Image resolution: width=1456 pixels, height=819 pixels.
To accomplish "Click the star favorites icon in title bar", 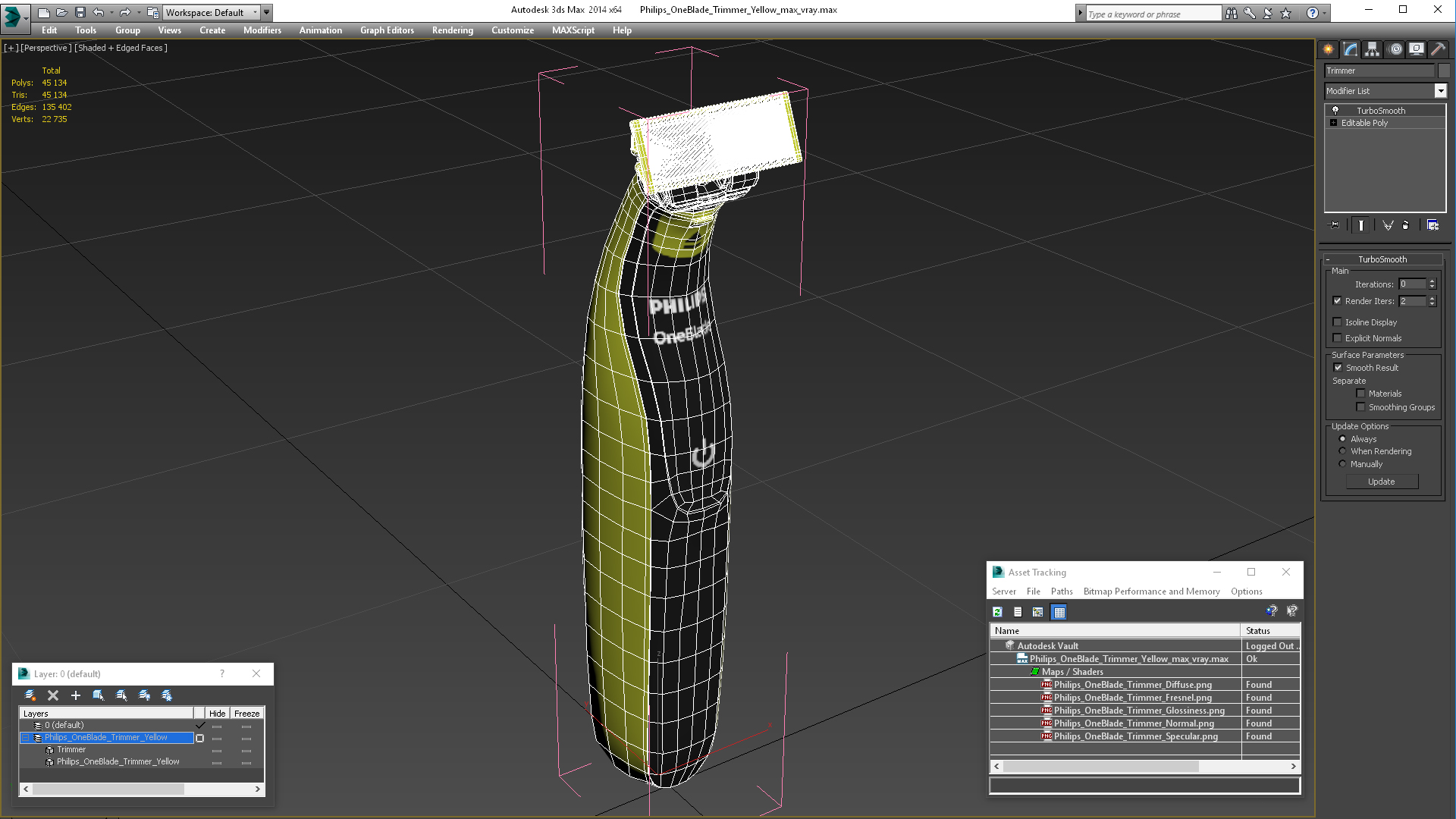I will tap(1286, 13).
